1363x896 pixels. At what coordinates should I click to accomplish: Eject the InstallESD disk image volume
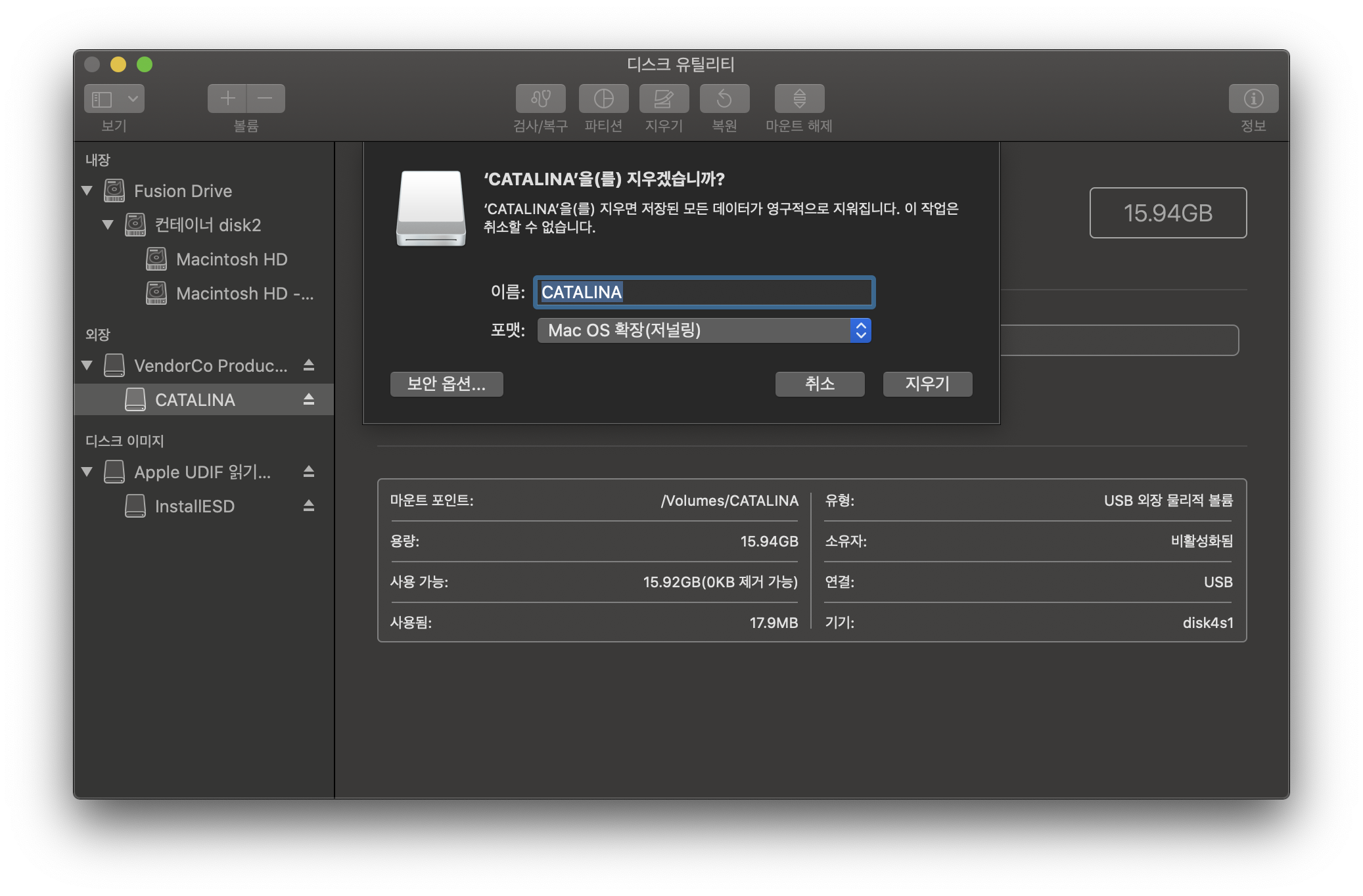(x=309, y=506)
